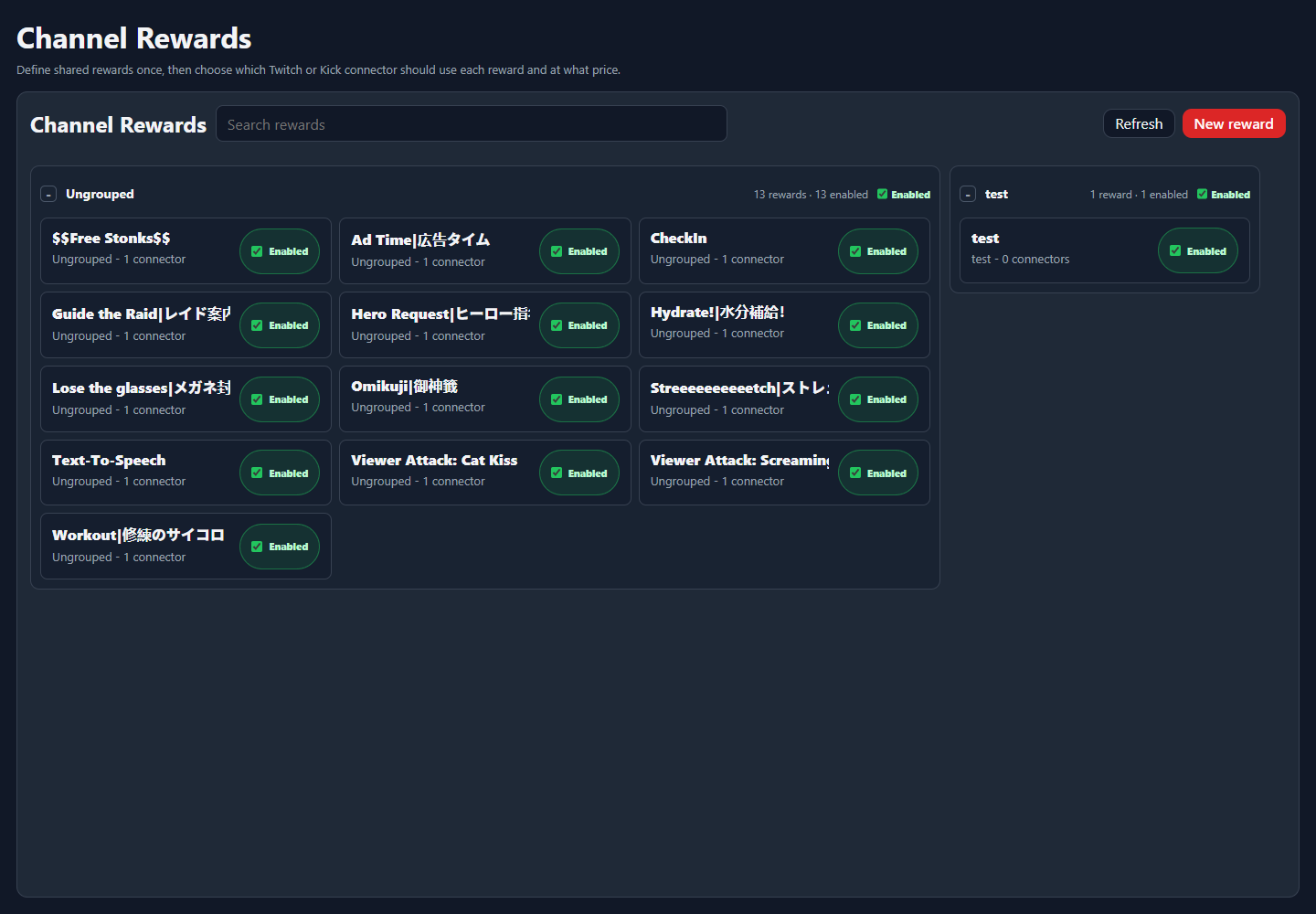The height and width of the screenshot is (914, 1316).
Task: Create a New reward
Action: point(1234,123)
